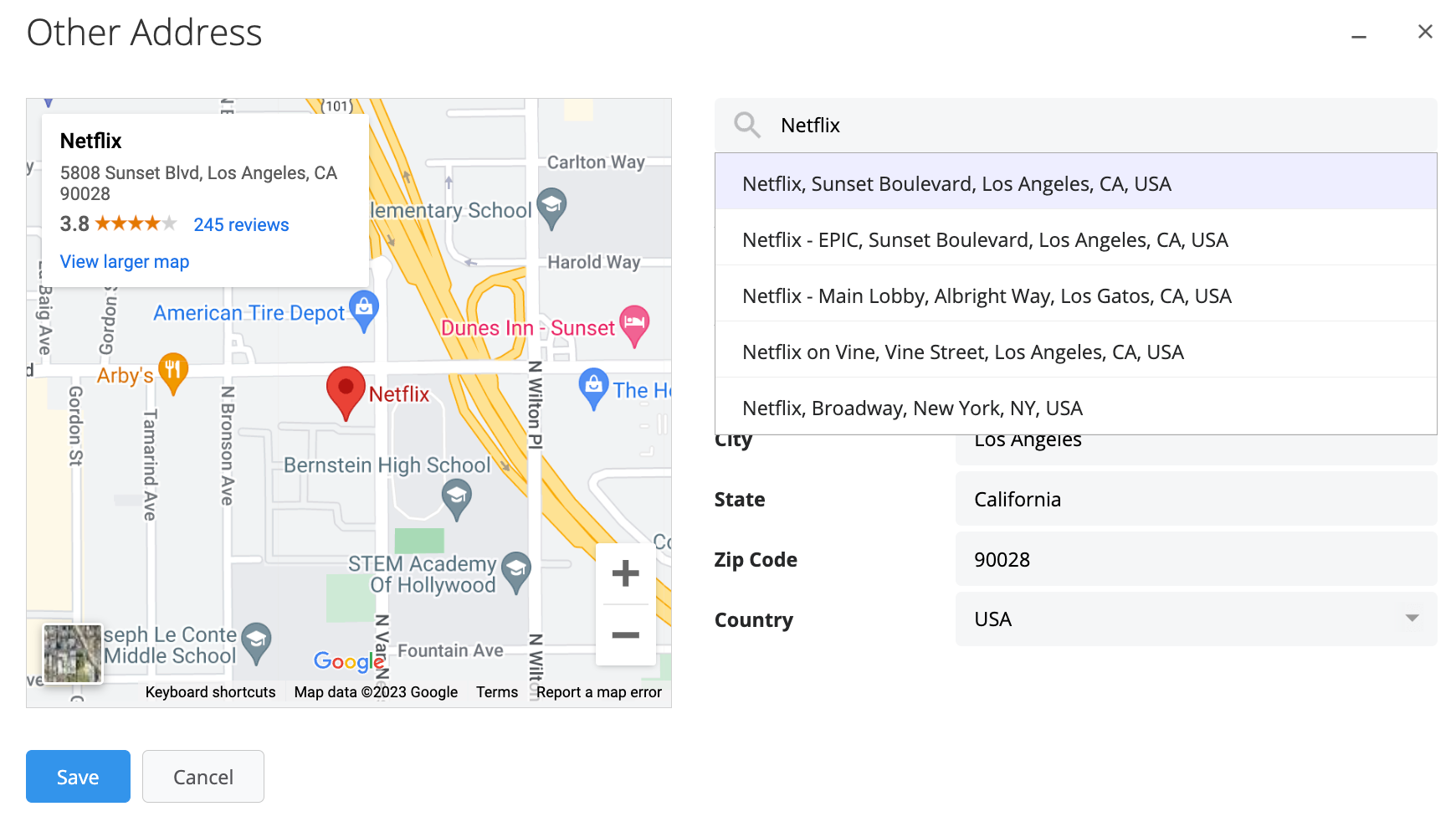Click Report a map error

[599, 692]
